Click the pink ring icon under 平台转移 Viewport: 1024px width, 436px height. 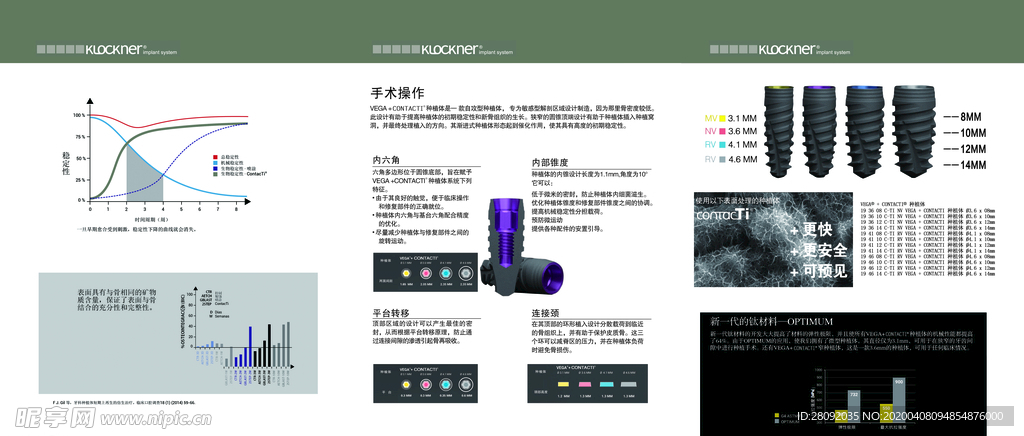(426, 383)
